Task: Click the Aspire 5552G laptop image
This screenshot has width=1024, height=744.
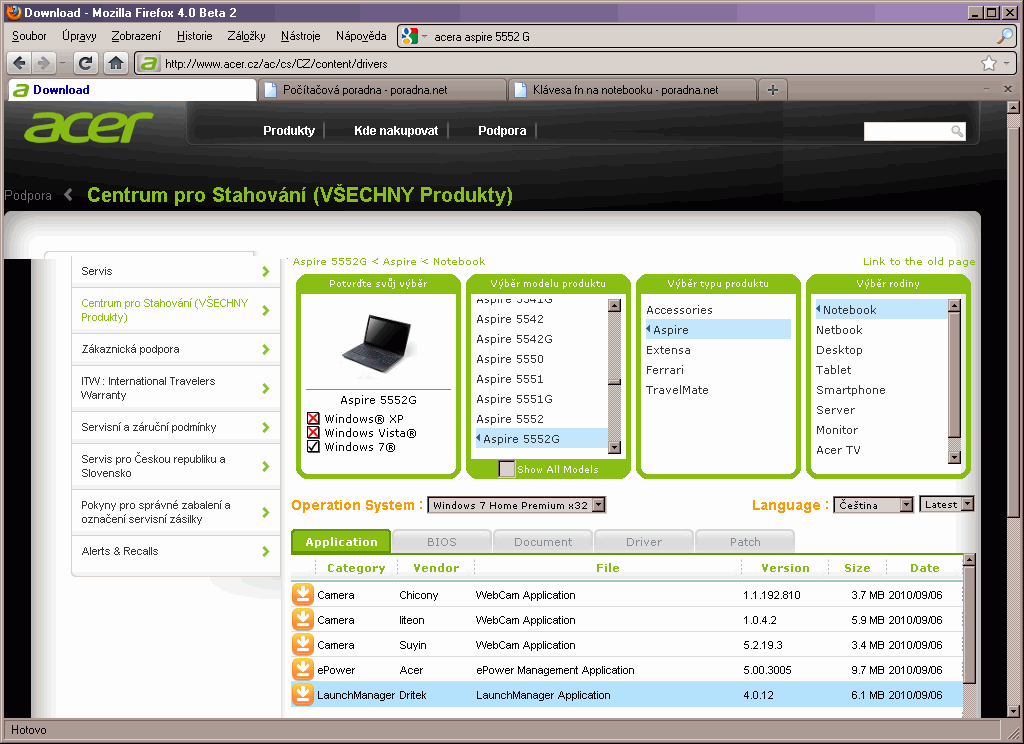Action: click(x=377, y=342)
